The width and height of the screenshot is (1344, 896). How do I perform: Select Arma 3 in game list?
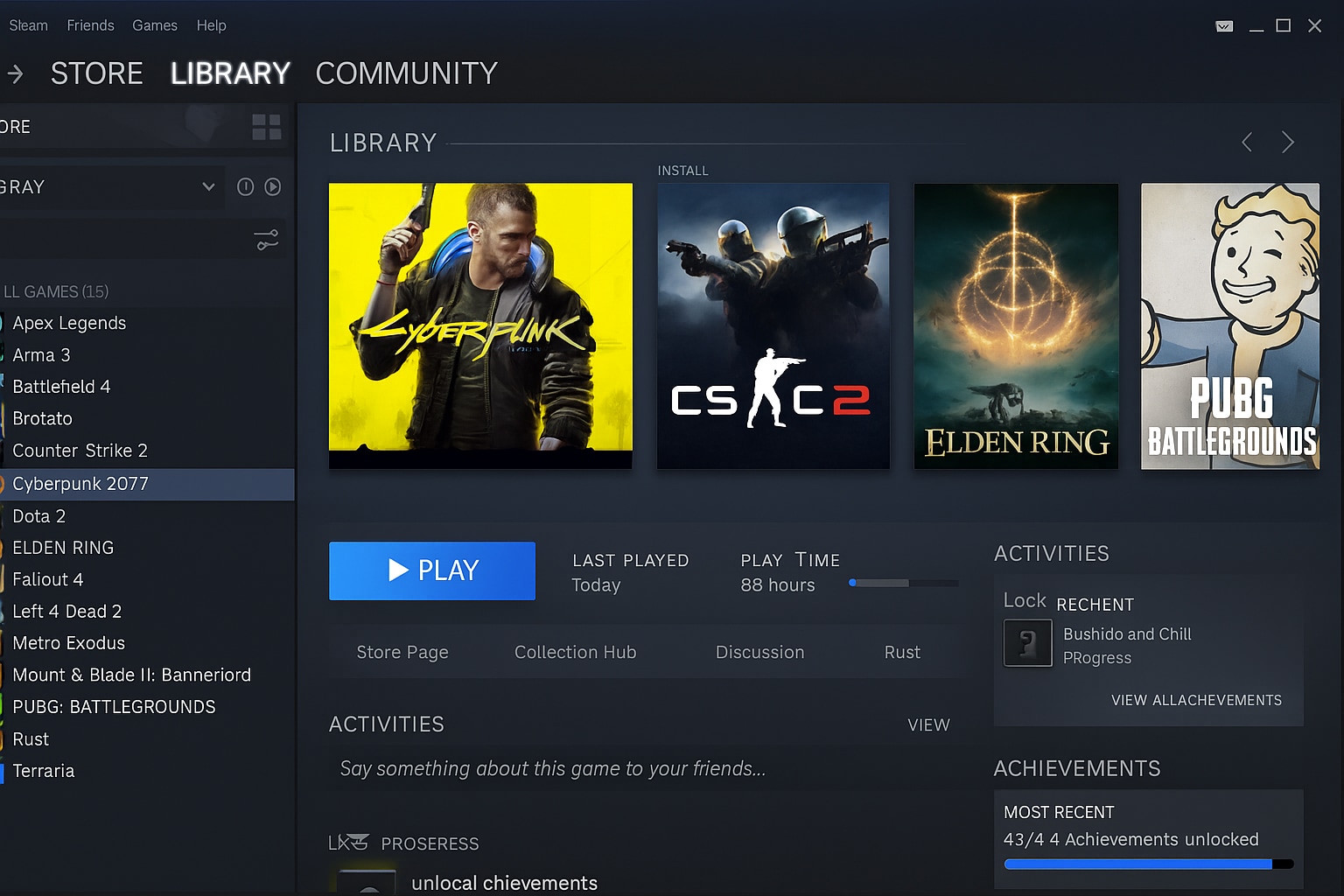(x=147, y=354)
